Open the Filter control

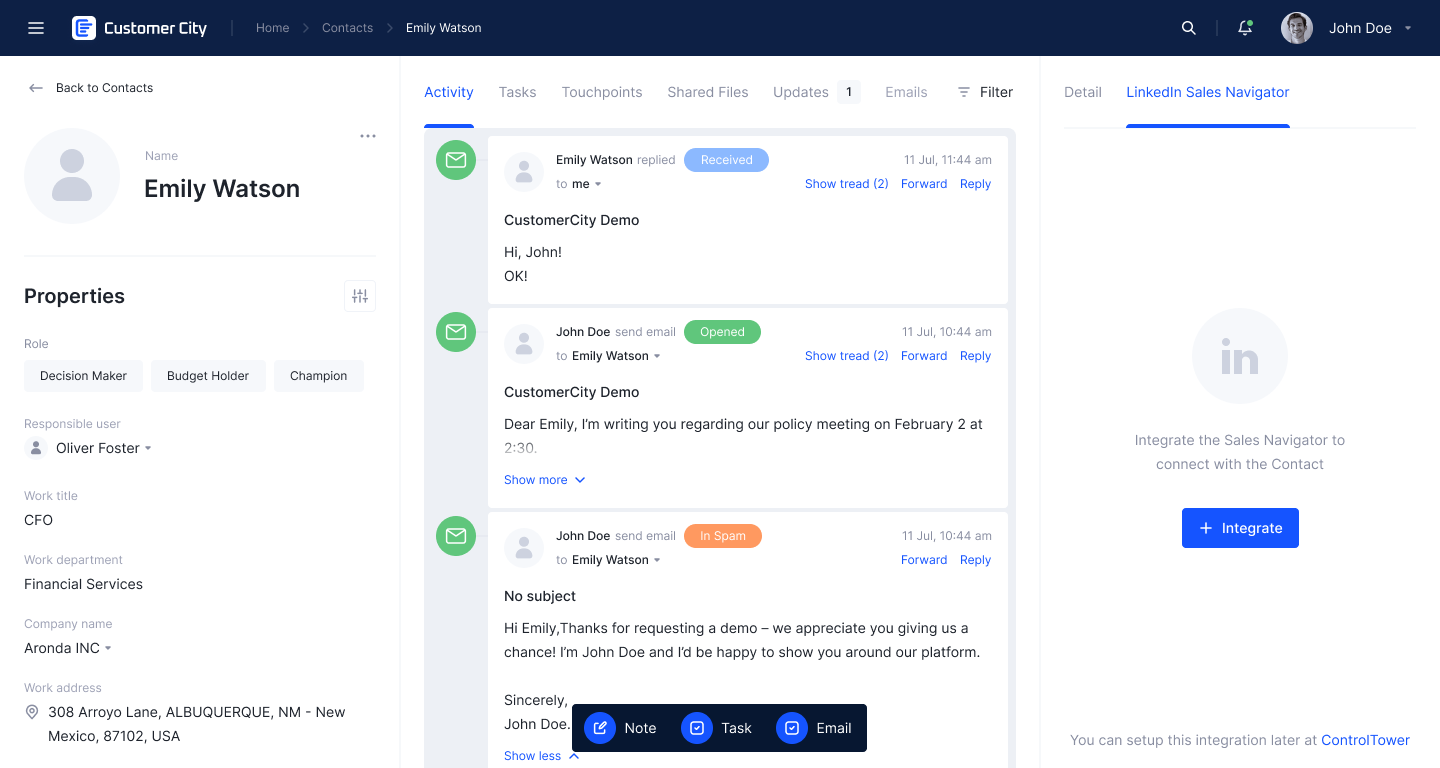[x=985, y=92]
